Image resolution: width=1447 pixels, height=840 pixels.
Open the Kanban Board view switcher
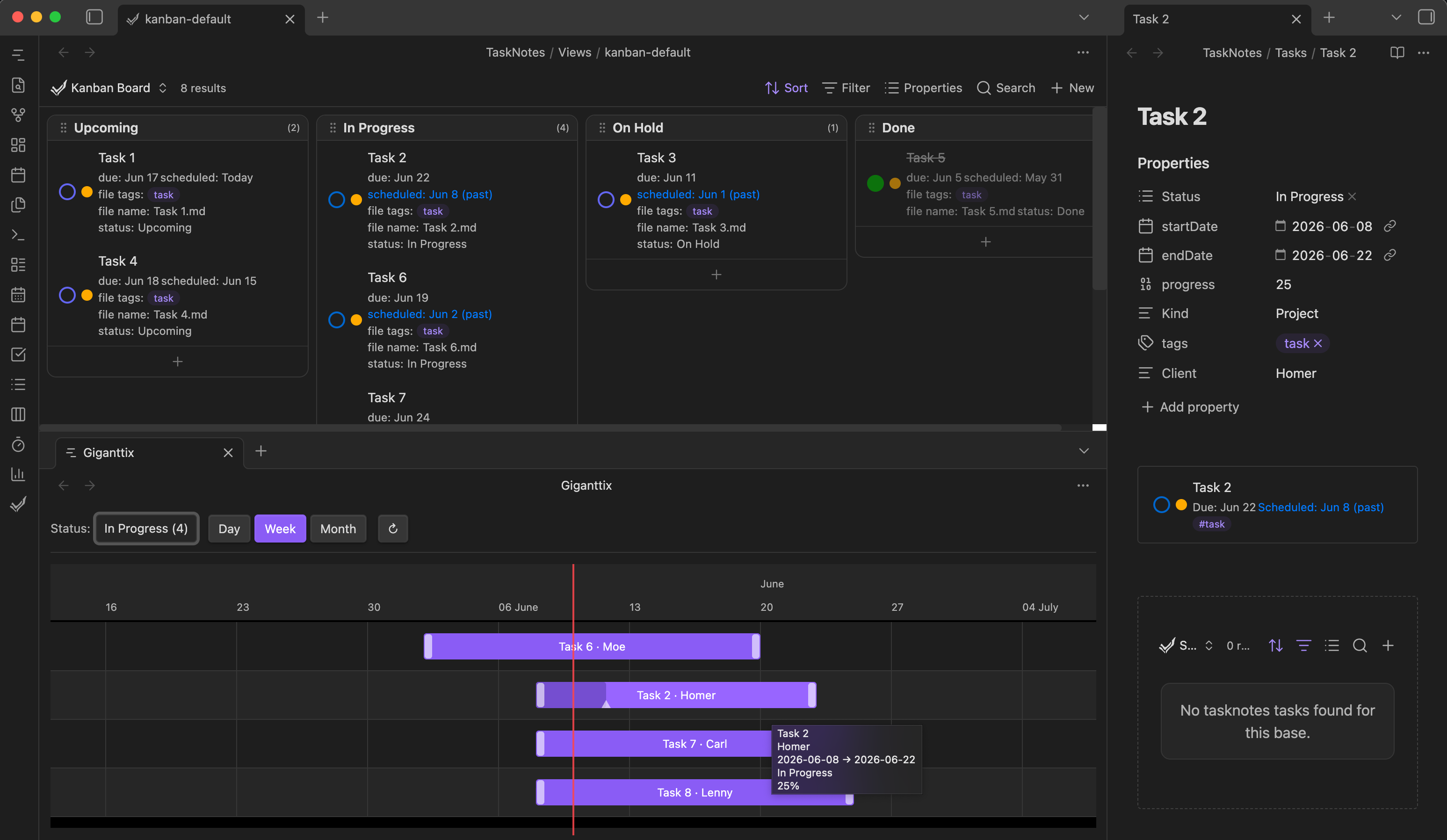(x=109, y=88)
